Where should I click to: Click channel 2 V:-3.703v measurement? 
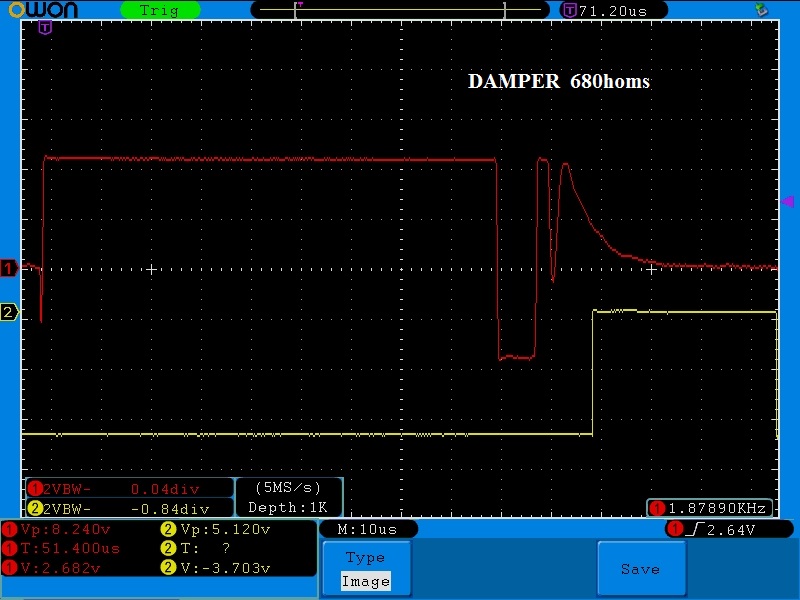(x=216, y=568)
